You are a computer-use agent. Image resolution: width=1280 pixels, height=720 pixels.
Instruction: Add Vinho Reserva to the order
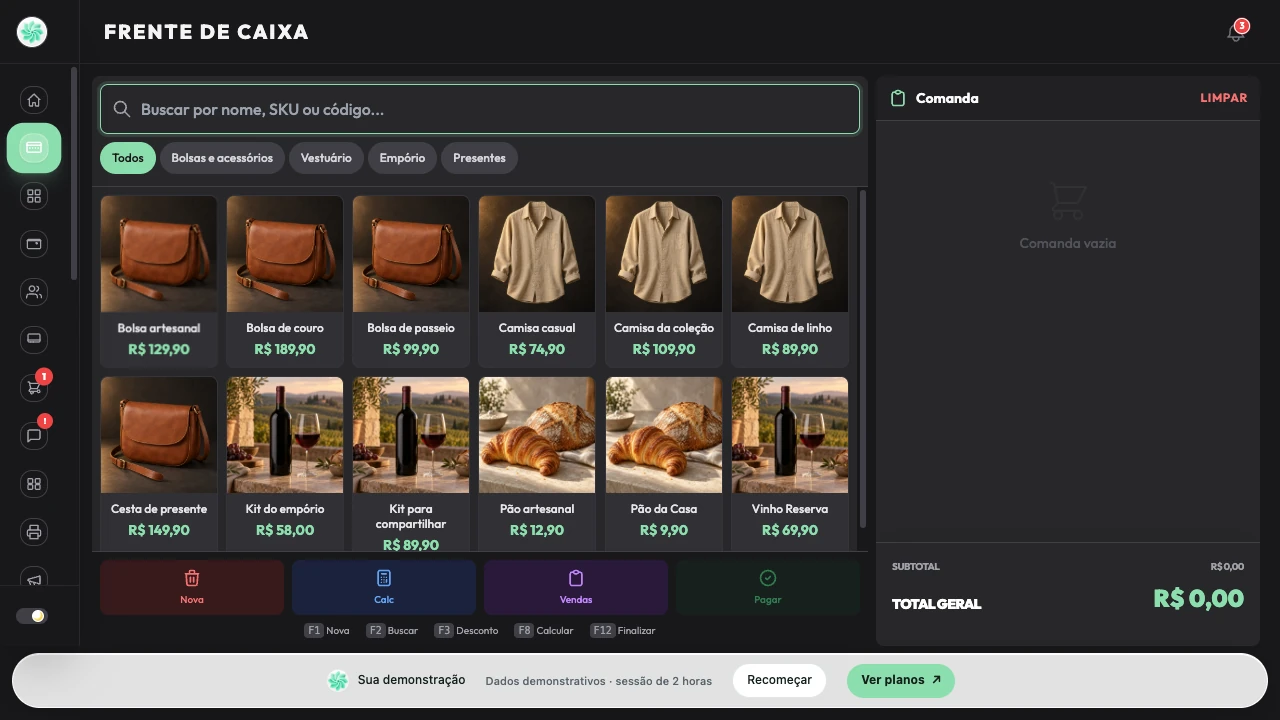[x=790, y=462]
